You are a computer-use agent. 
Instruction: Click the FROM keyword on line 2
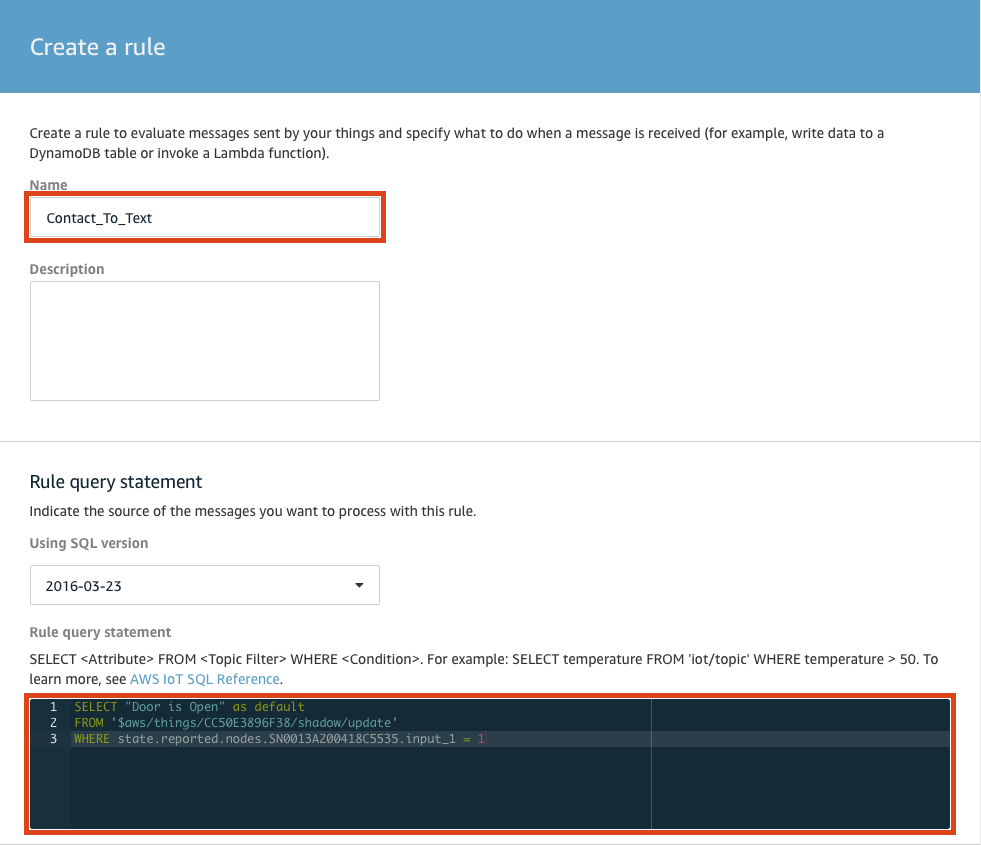tap(89, 723)
